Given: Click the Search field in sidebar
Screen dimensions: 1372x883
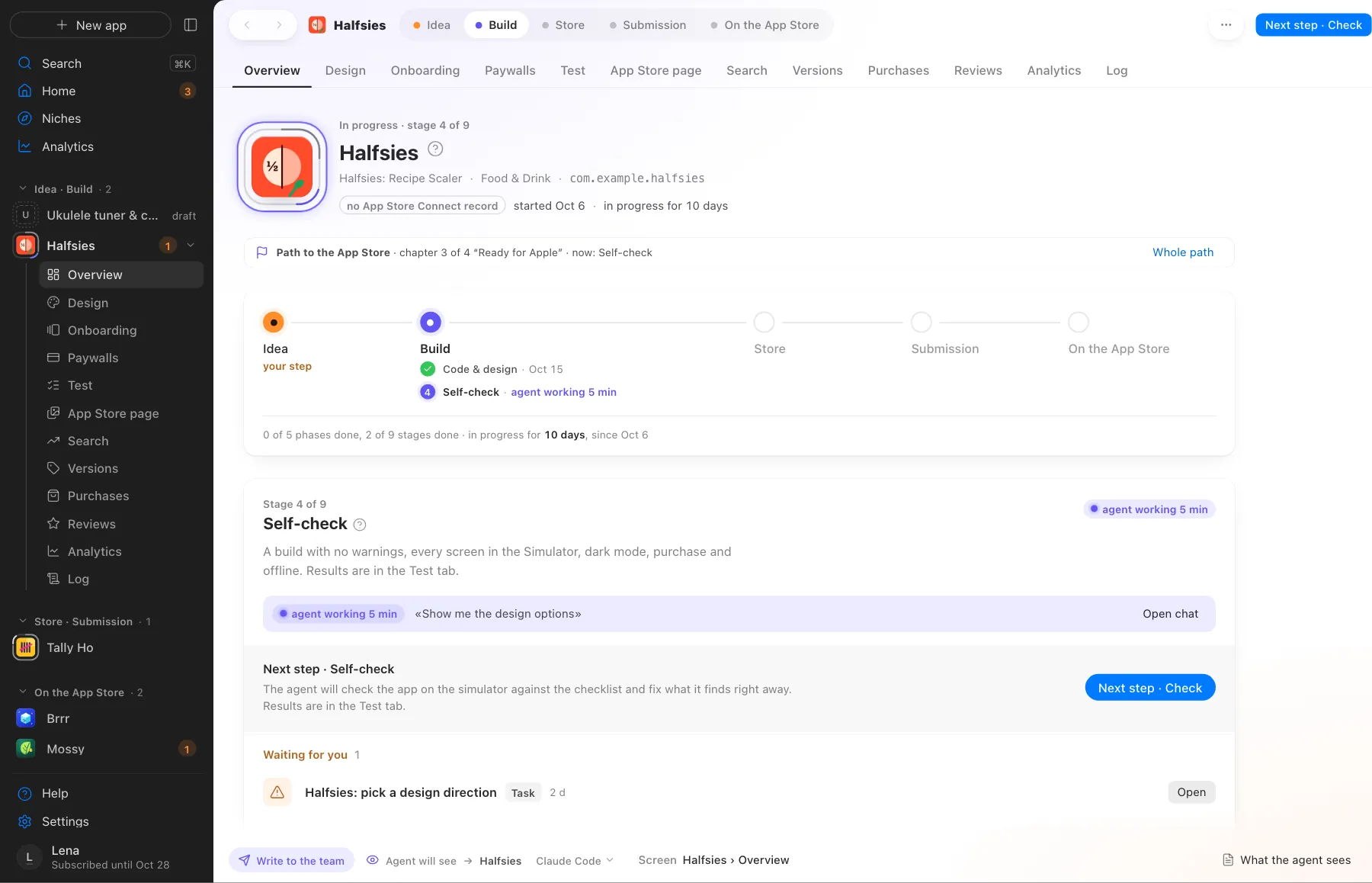Looking at the screenshot, I should [107, 63].
